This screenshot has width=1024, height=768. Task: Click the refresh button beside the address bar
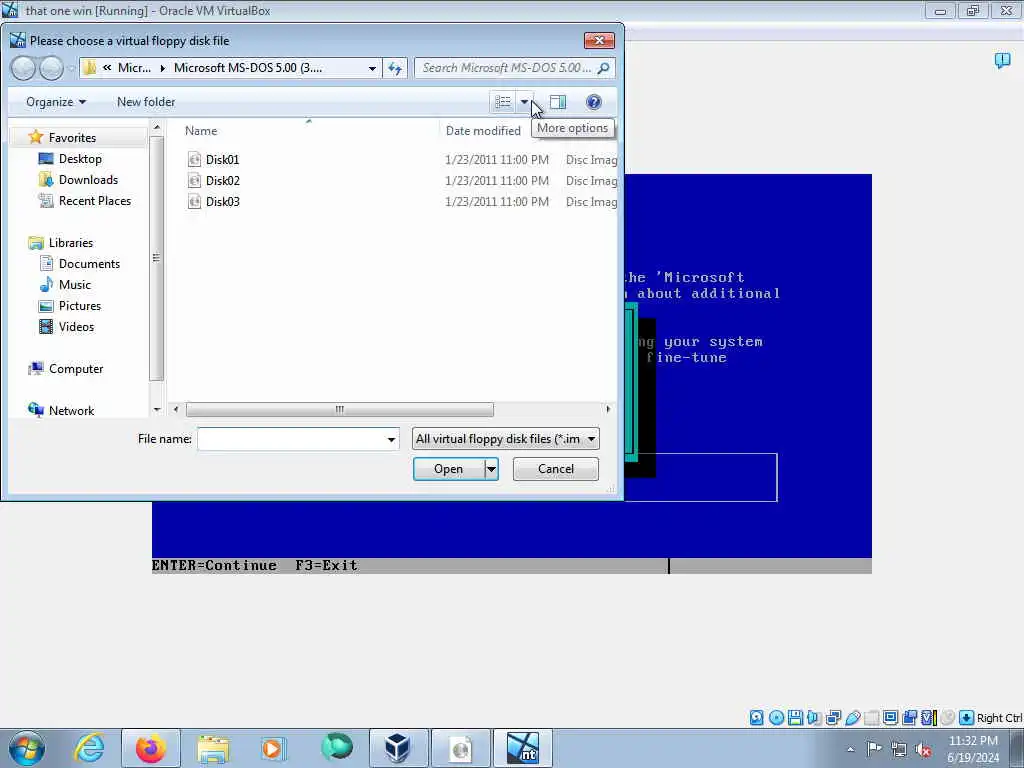pyautogui.click(x=395, y=68)
